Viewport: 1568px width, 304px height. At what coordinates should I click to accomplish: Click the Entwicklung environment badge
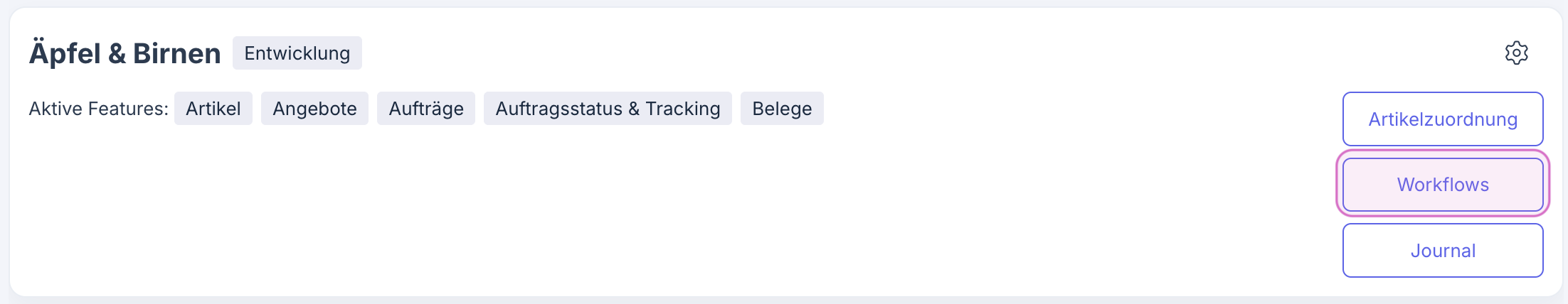coord(297,53)
